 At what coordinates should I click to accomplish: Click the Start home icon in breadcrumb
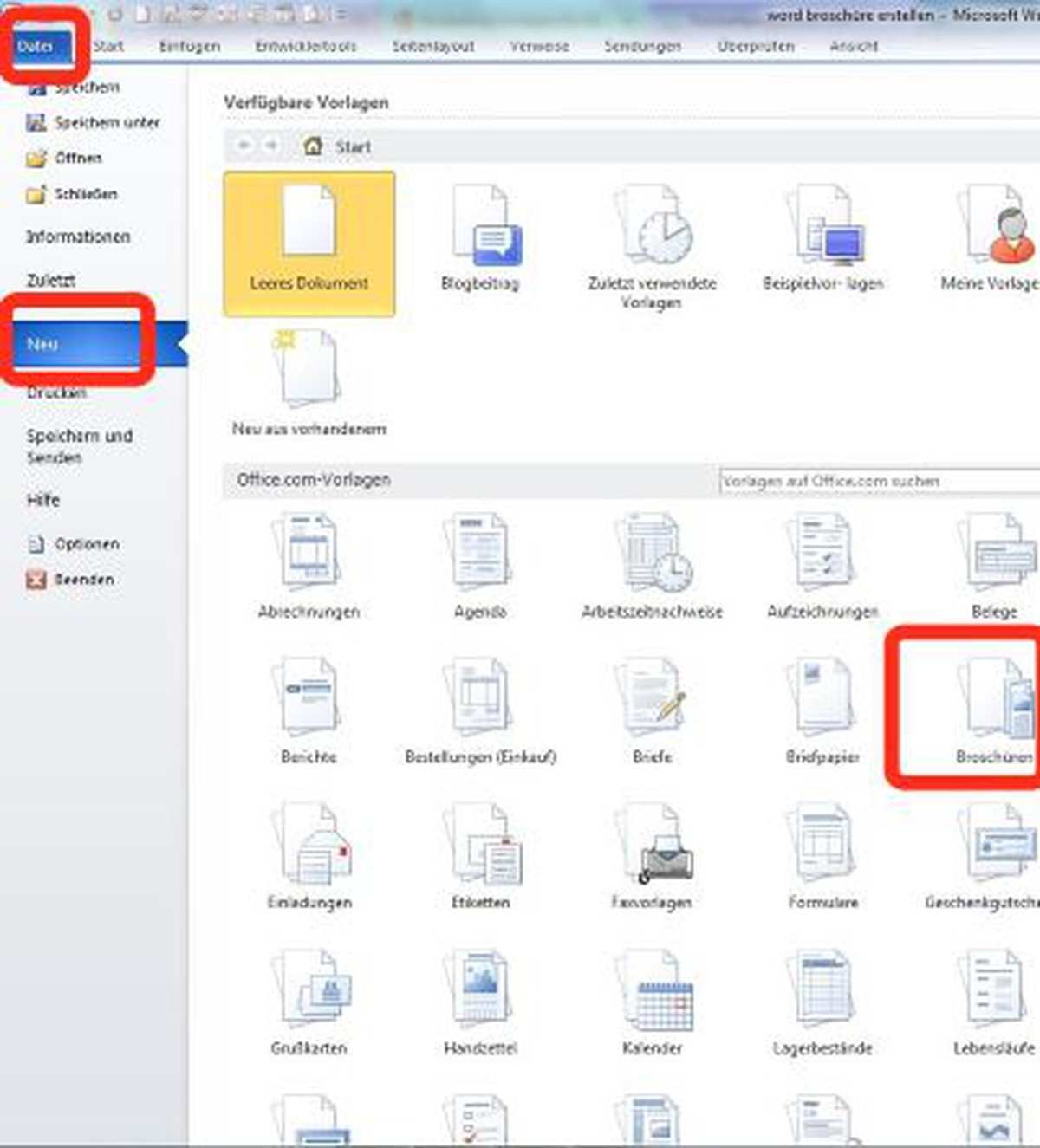coord(314,146)
